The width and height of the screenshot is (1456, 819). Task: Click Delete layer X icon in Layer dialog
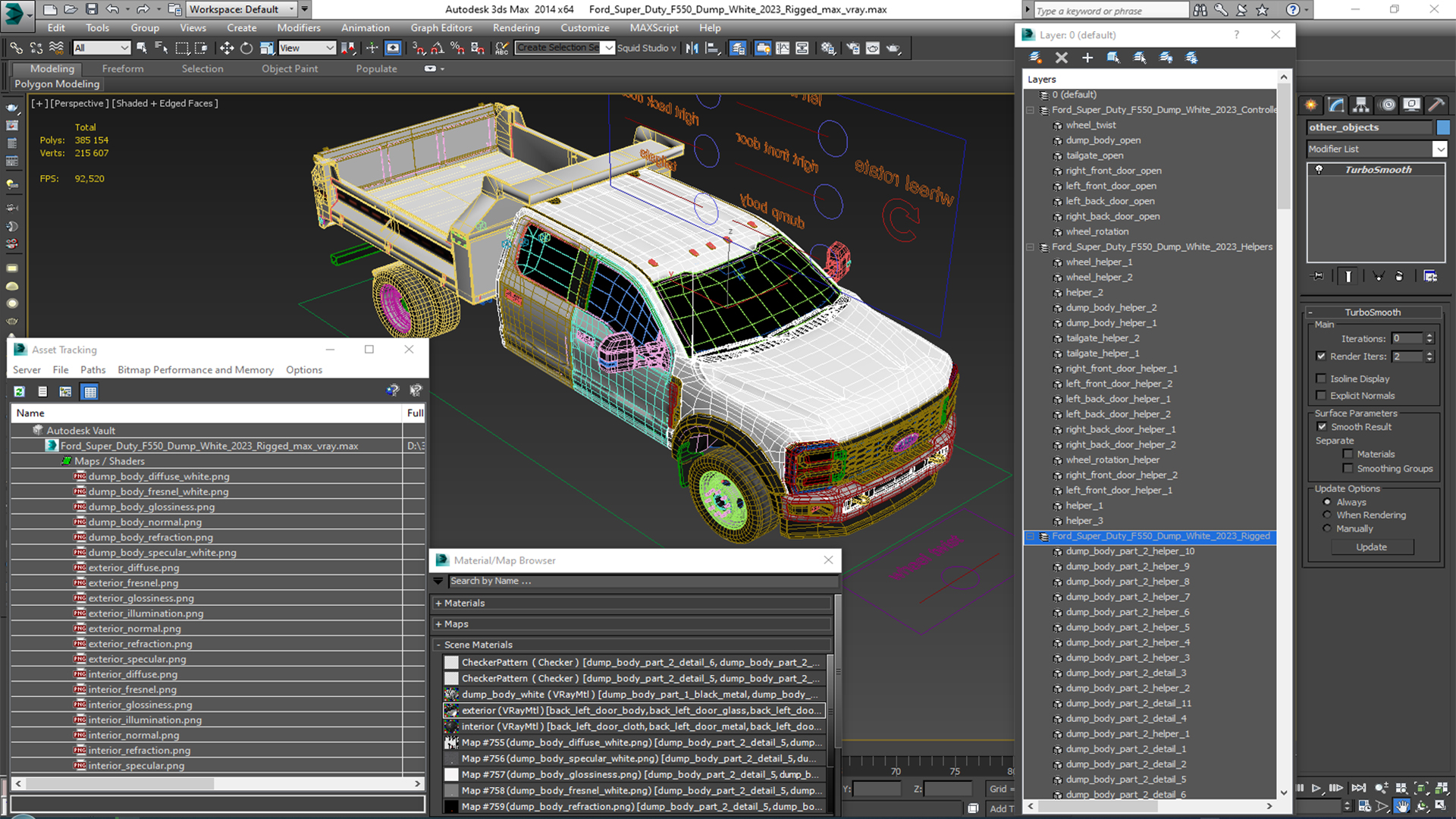[x=1061, y=58]
